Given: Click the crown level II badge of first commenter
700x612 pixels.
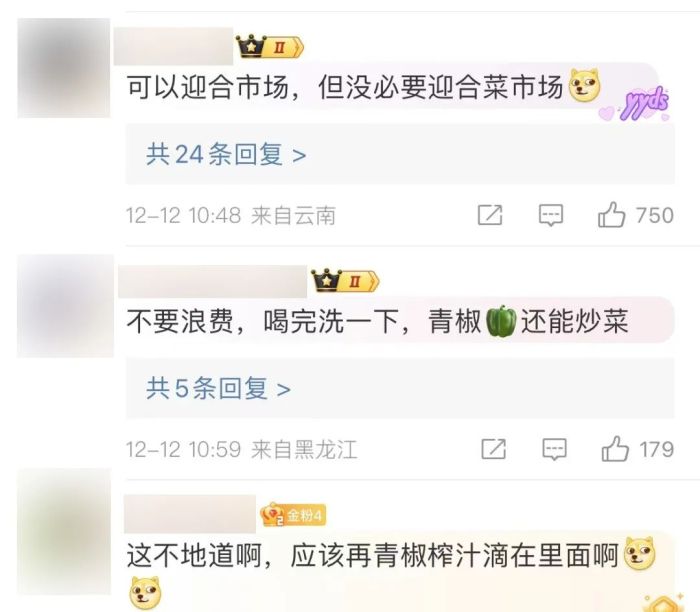Looking at the screenshot, I should click(270, 46).
